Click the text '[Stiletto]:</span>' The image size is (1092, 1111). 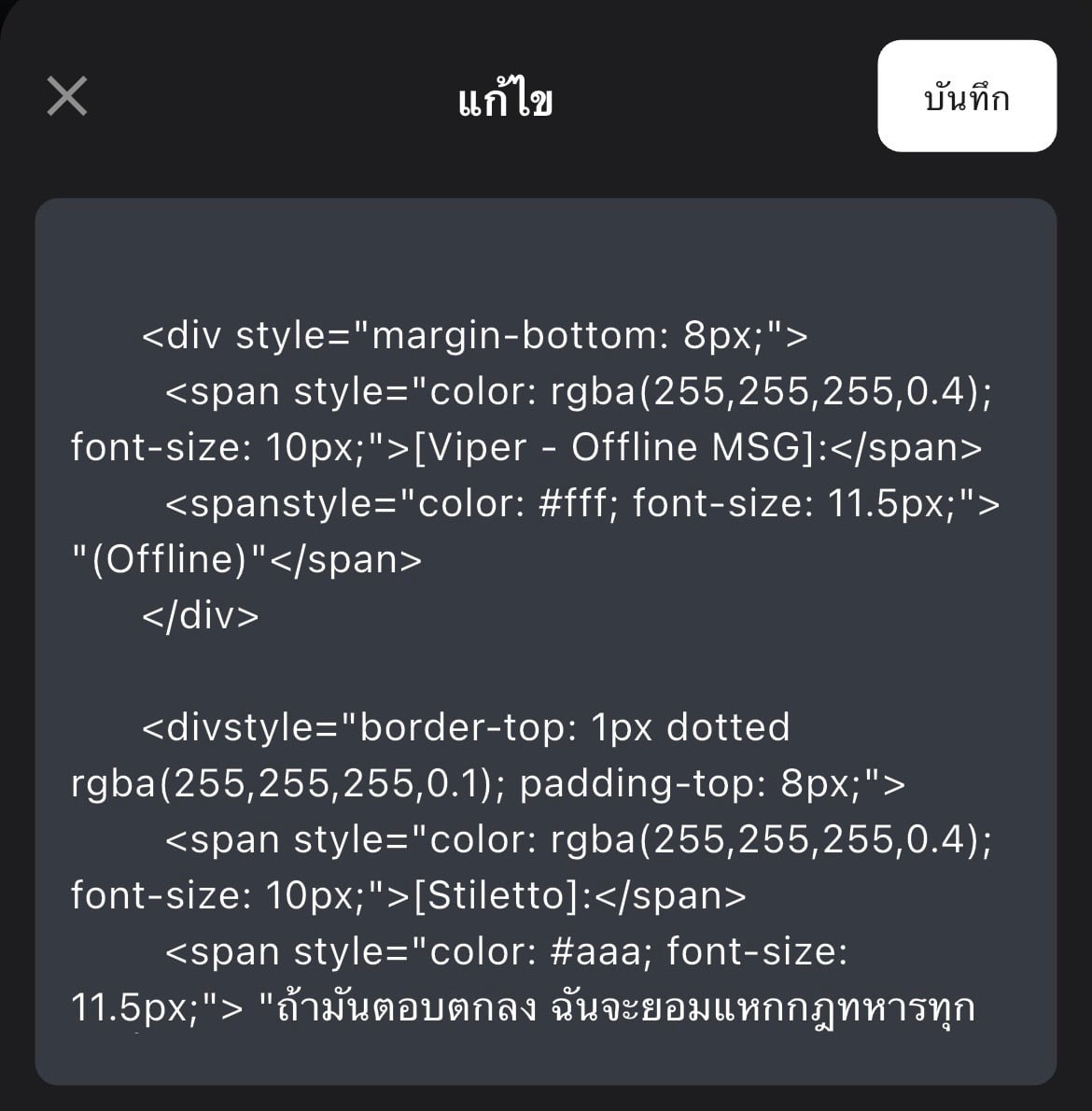[580, 895]
